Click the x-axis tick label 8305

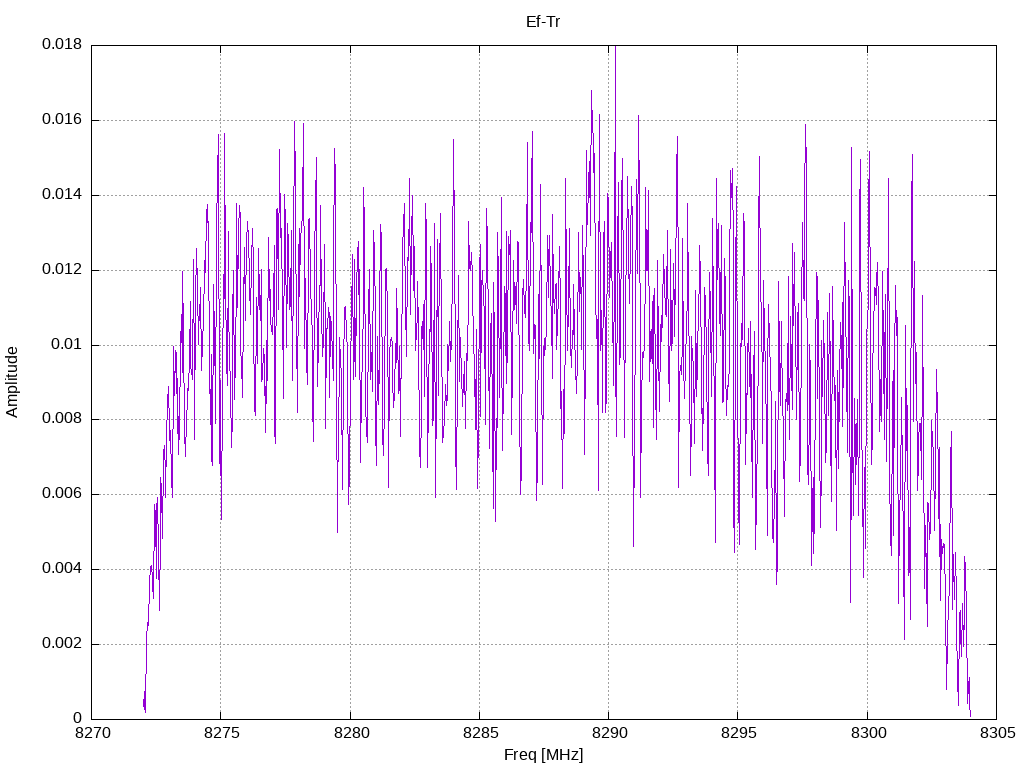point(997,733)
